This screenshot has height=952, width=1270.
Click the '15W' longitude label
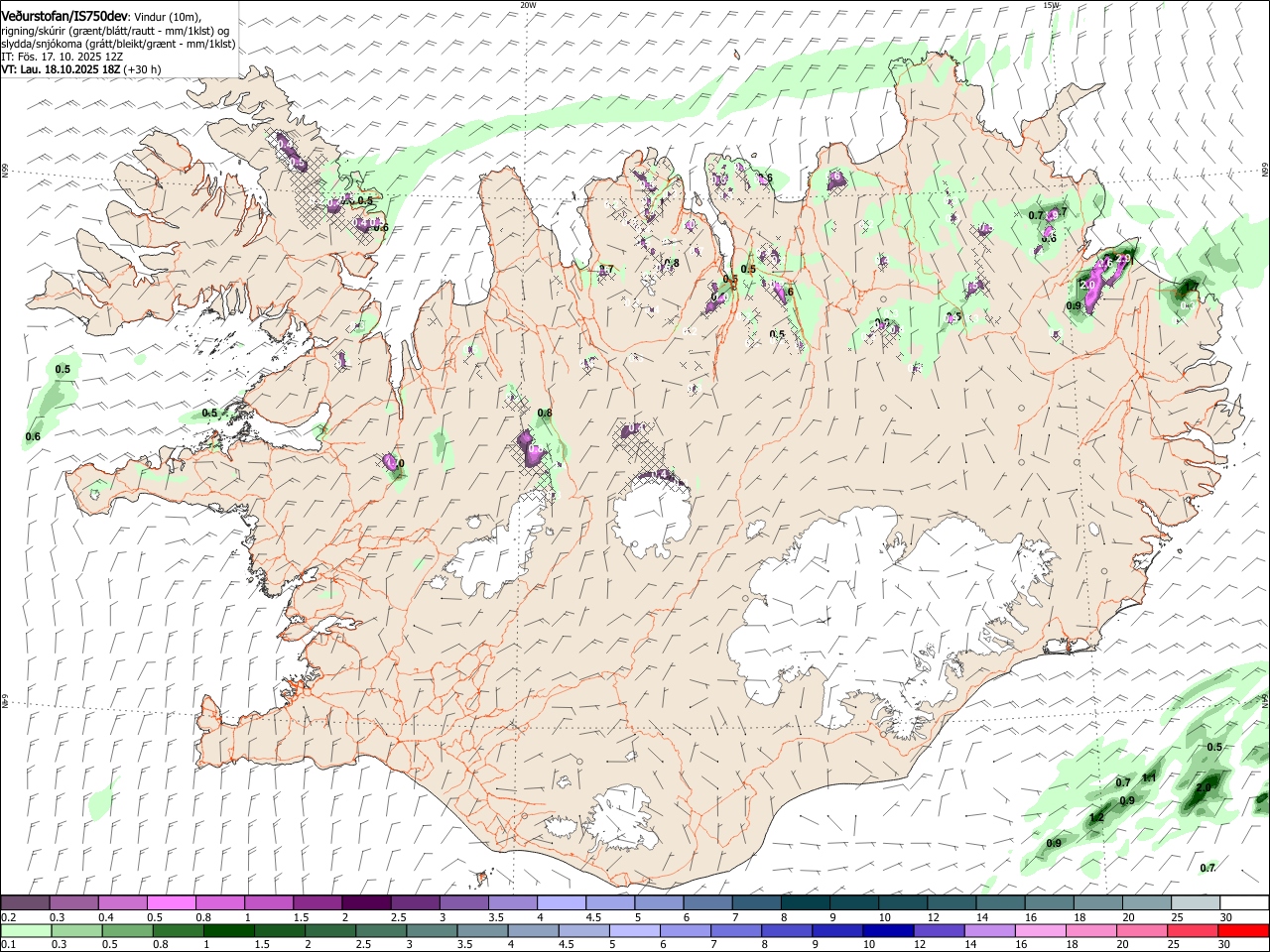click(1051, 5)
